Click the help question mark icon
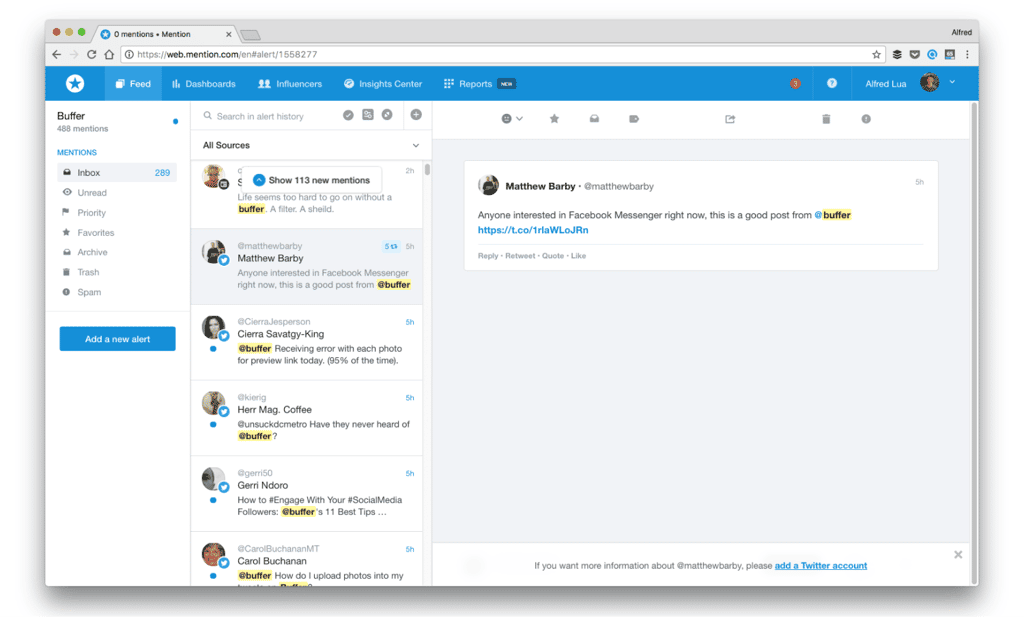 pyautogui.click(x=831, y=83)
